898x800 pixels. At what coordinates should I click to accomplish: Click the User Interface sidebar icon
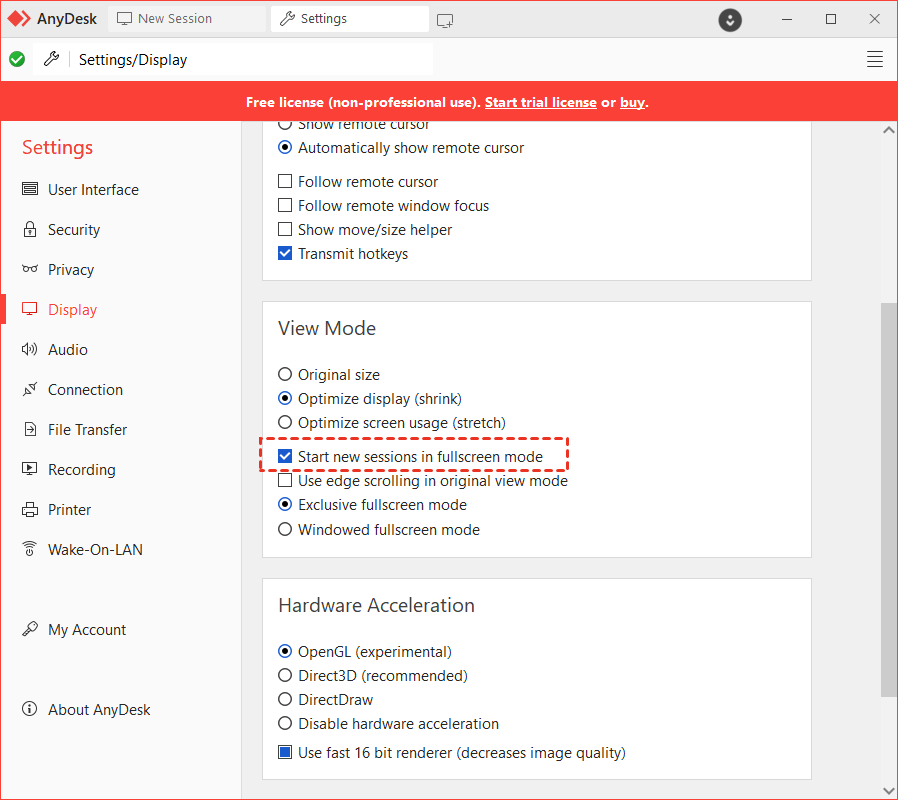click(30, 190)
